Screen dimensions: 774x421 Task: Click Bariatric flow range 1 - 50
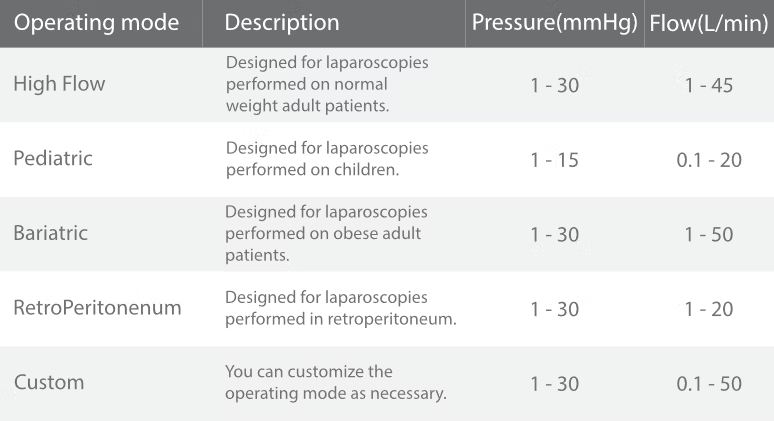click(x=709, y=234)
